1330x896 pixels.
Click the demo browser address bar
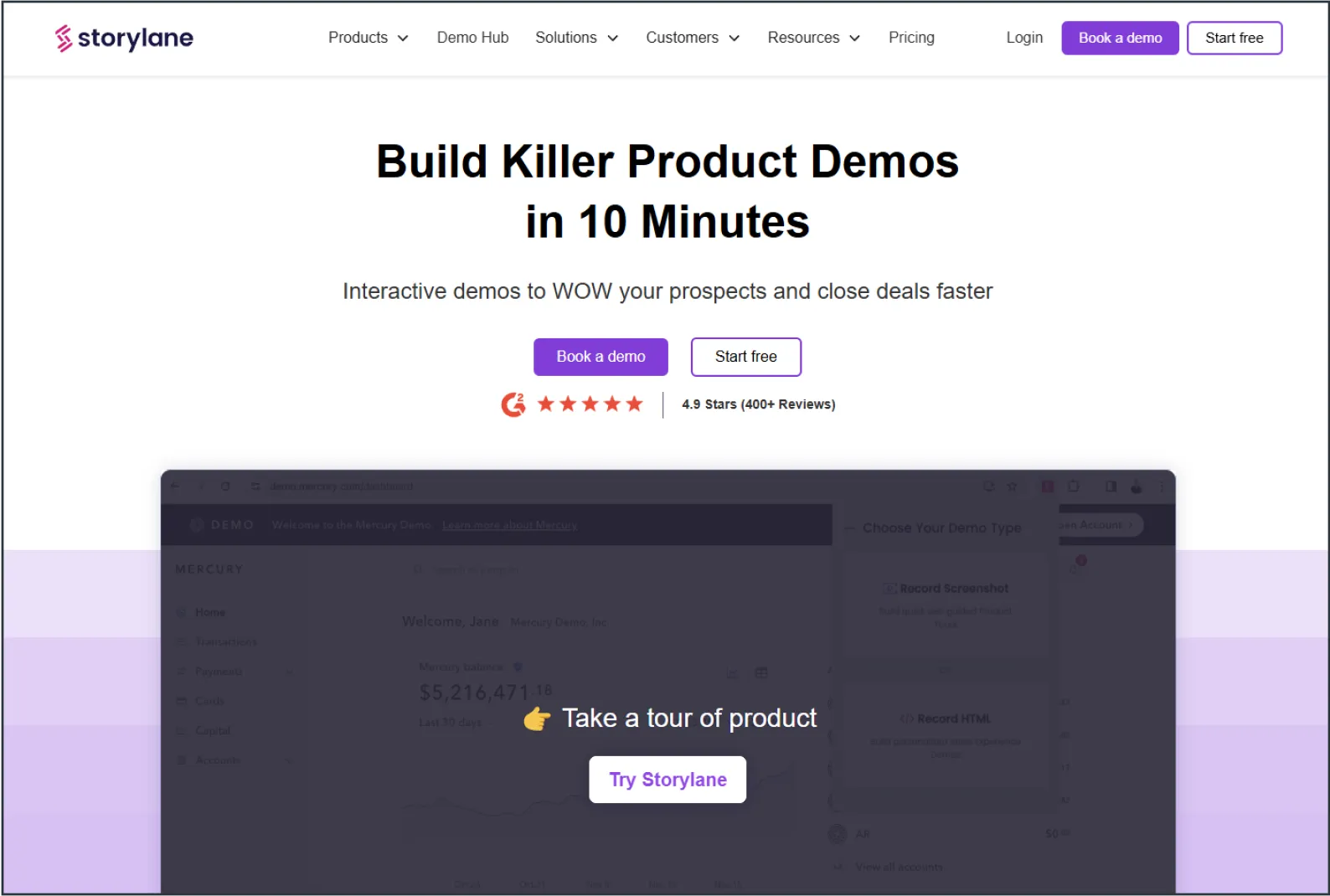click(x=342, y=487)
